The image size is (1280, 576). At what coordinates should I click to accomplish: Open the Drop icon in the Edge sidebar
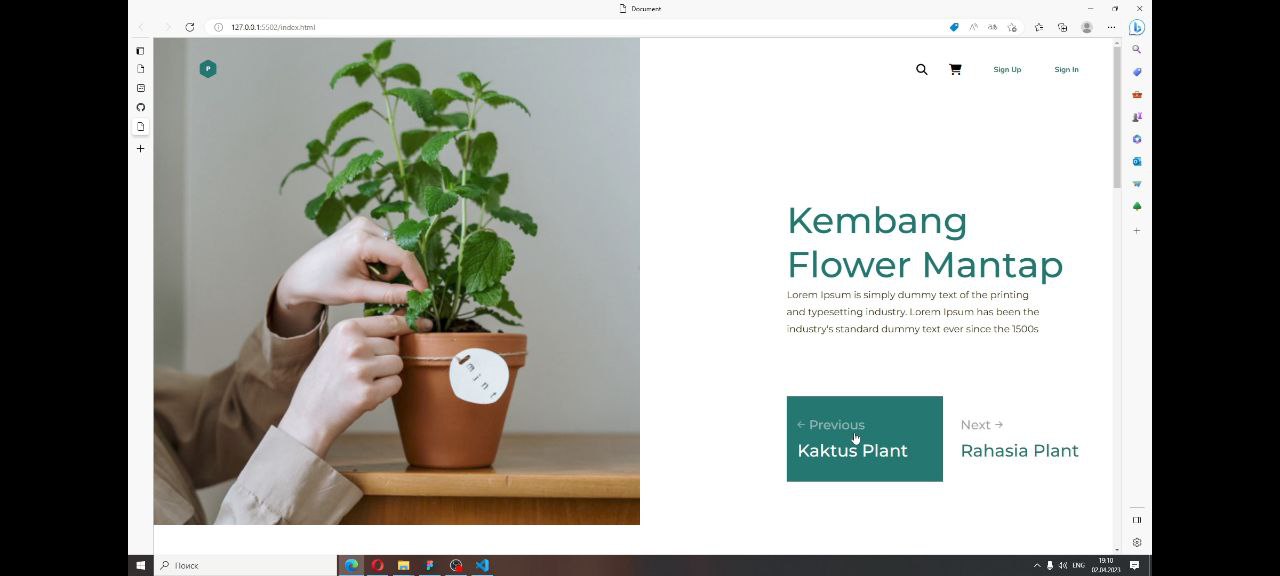coord(1137,184)
